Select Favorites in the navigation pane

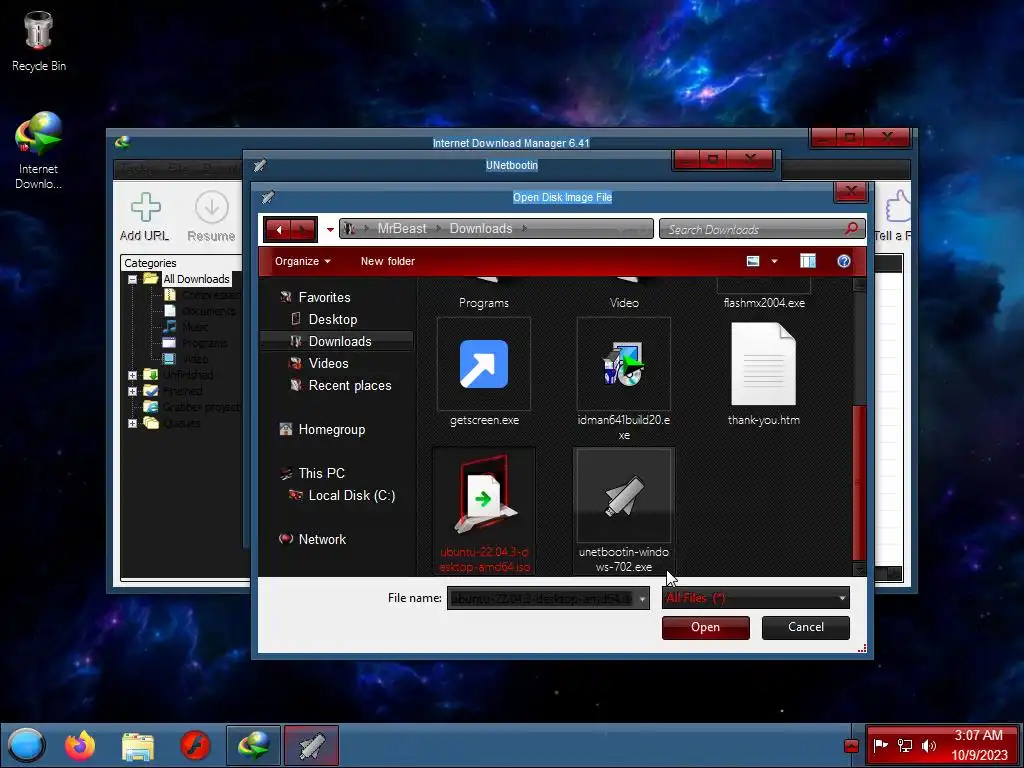tap(324, 297)
